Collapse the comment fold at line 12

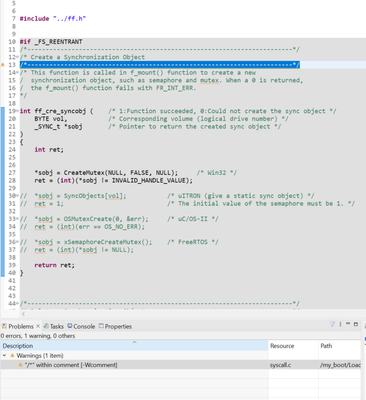pyautogui.click(x=17, y=57)
